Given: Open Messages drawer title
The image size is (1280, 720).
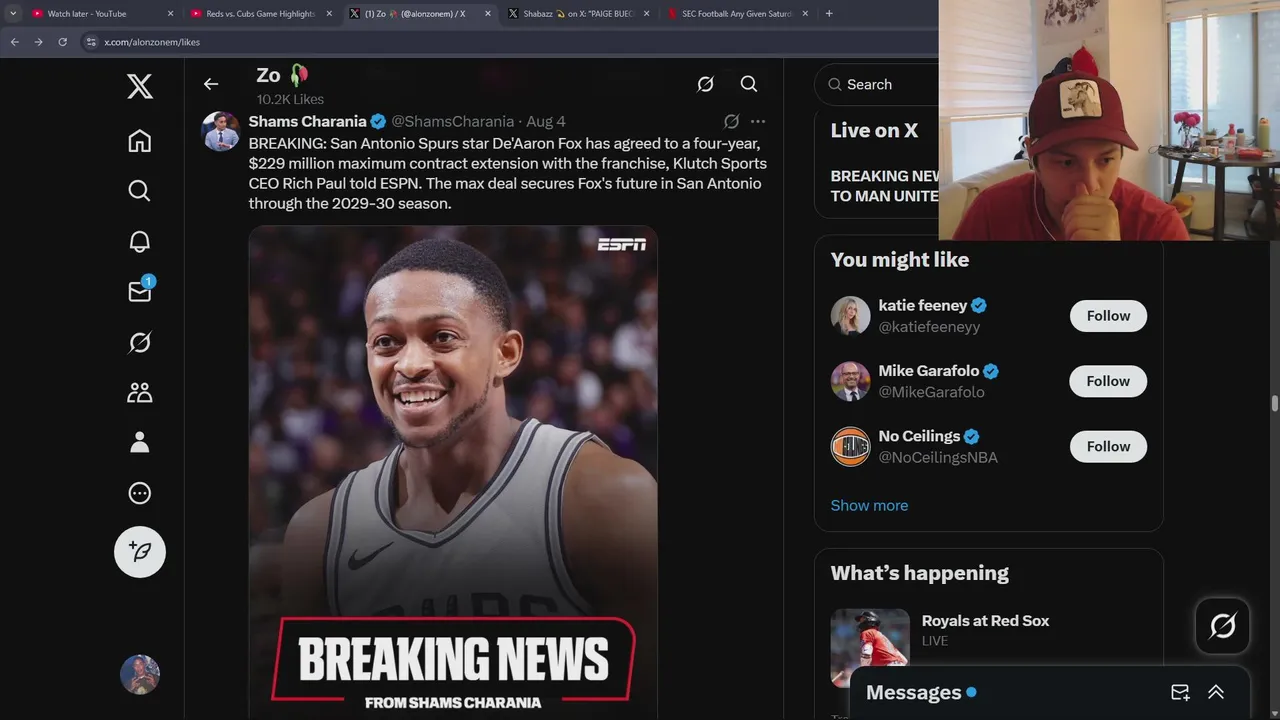Looking at the screenshot, I should (x=913, y=692).
